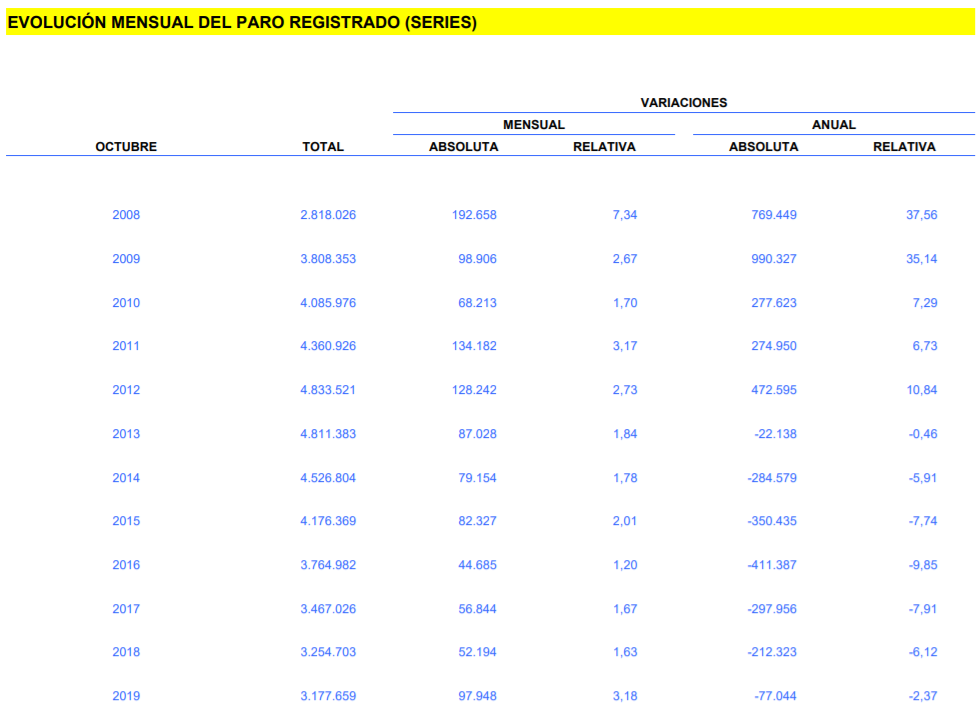Image resolution: width=980 pixels, height=709 pixels.
Task: Select the annual absolute value 472.595
Action: coord(774,390)
